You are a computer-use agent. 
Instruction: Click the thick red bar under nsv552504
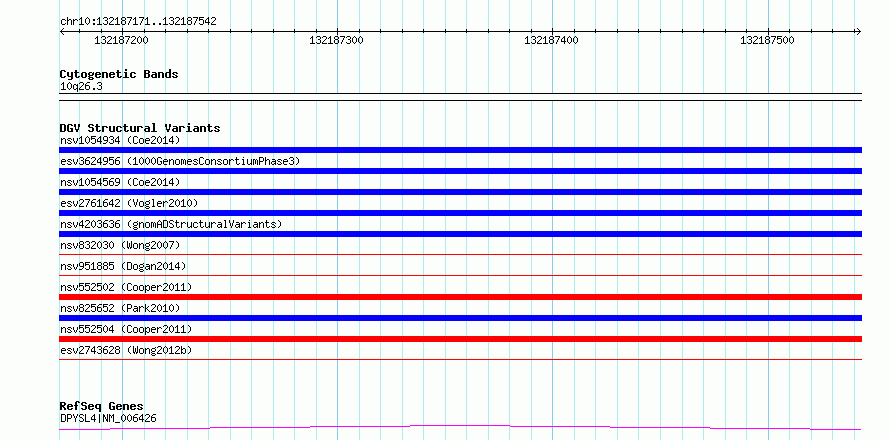[x=460, y=339]
